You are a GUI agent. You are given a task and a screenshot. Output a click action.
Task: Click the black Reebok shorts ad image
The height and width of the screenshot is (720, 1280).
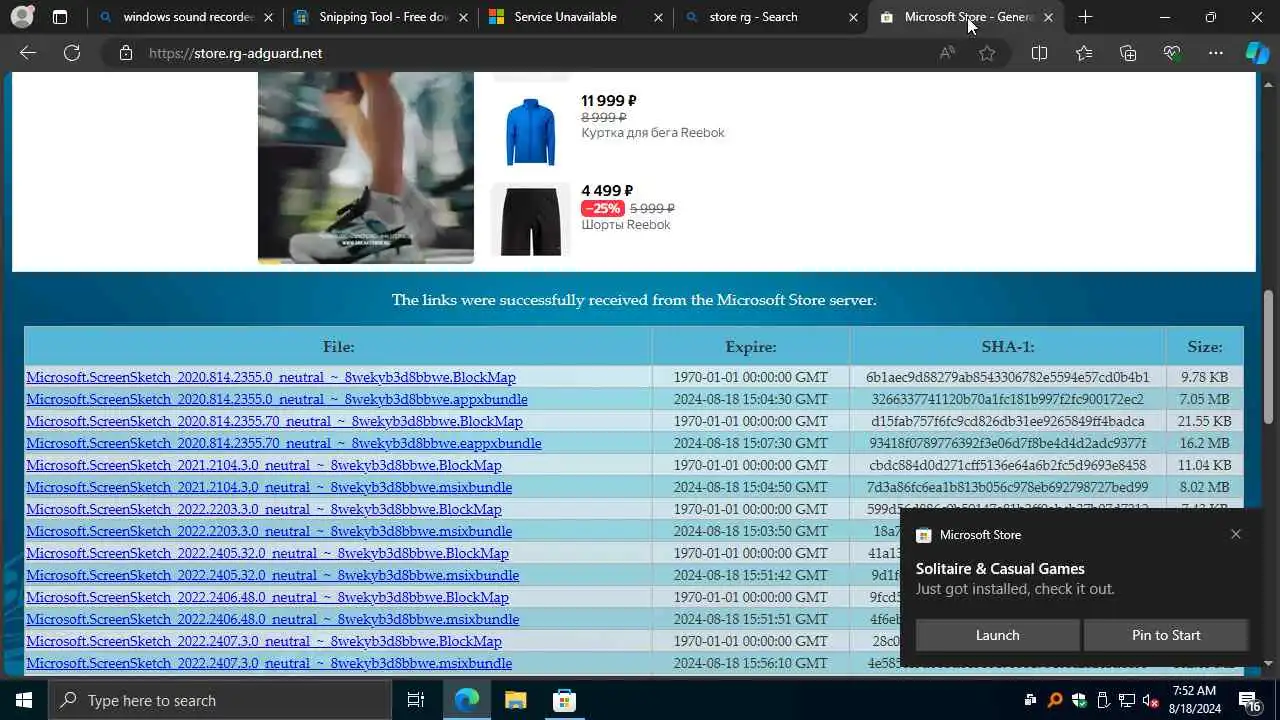click(x=530, y=220)
